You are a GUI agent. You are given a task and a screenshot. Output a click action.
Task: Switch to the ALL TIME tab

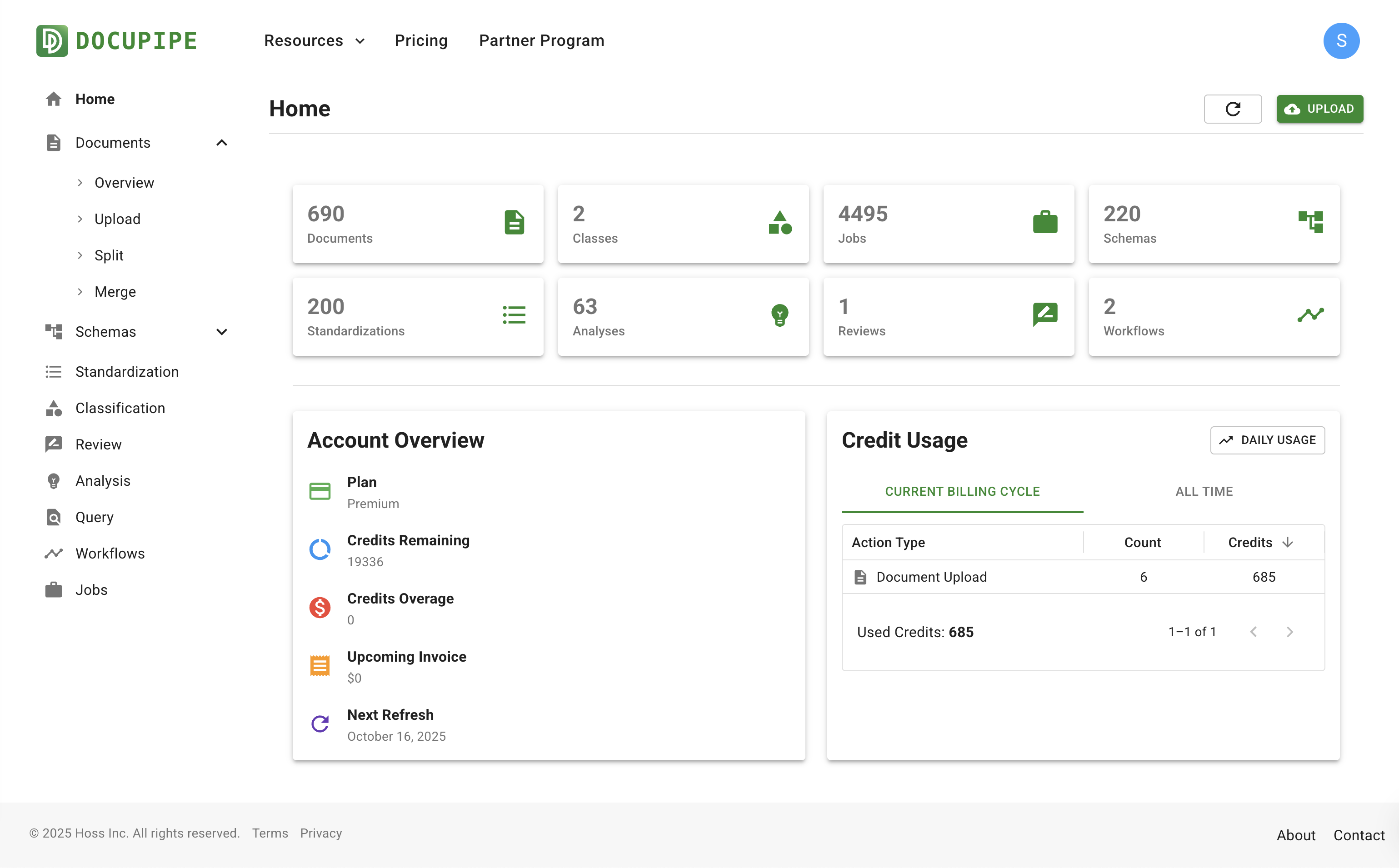(1204, 491)
